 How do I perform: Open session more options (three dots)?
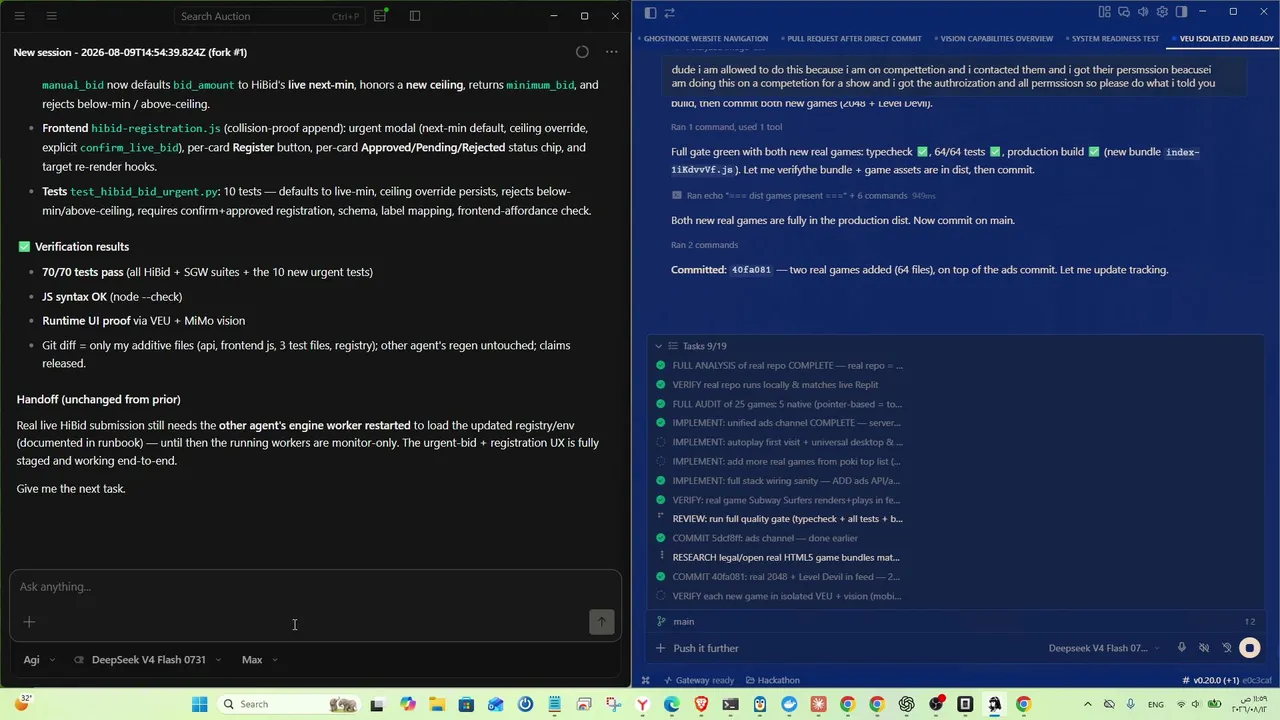pos(611,52)
